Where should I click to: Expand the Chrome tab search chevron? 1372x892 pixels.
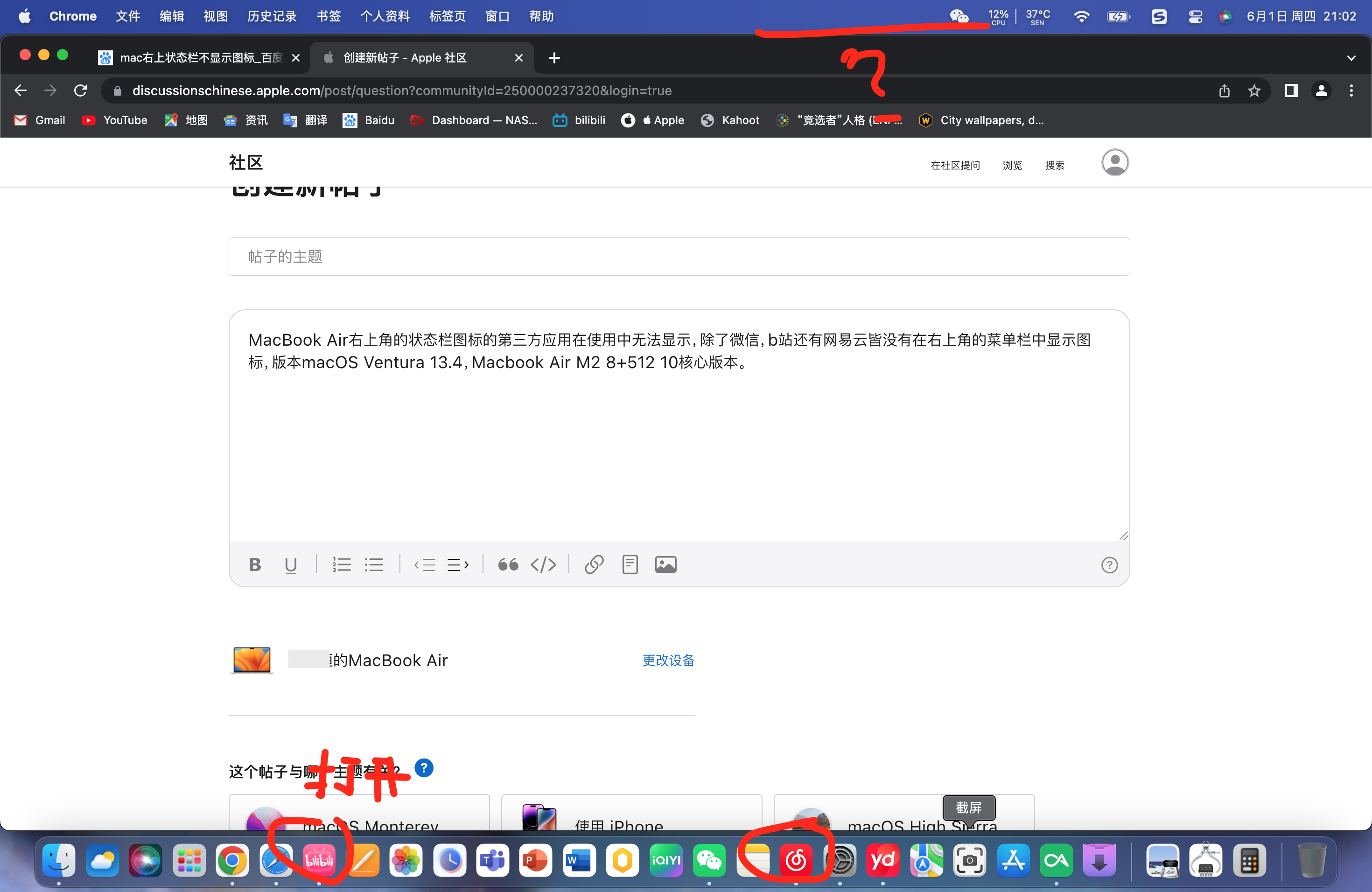(x=1351, y=58)
